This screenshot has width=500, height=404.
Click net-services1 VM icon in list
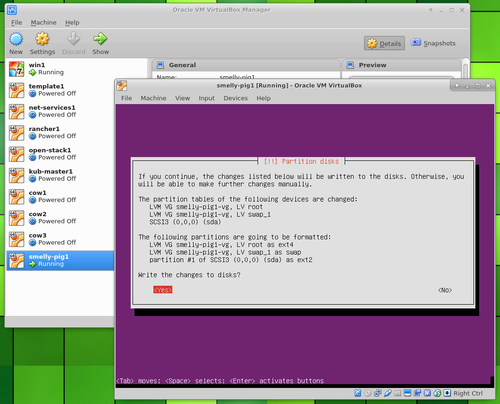coord(16,111)
